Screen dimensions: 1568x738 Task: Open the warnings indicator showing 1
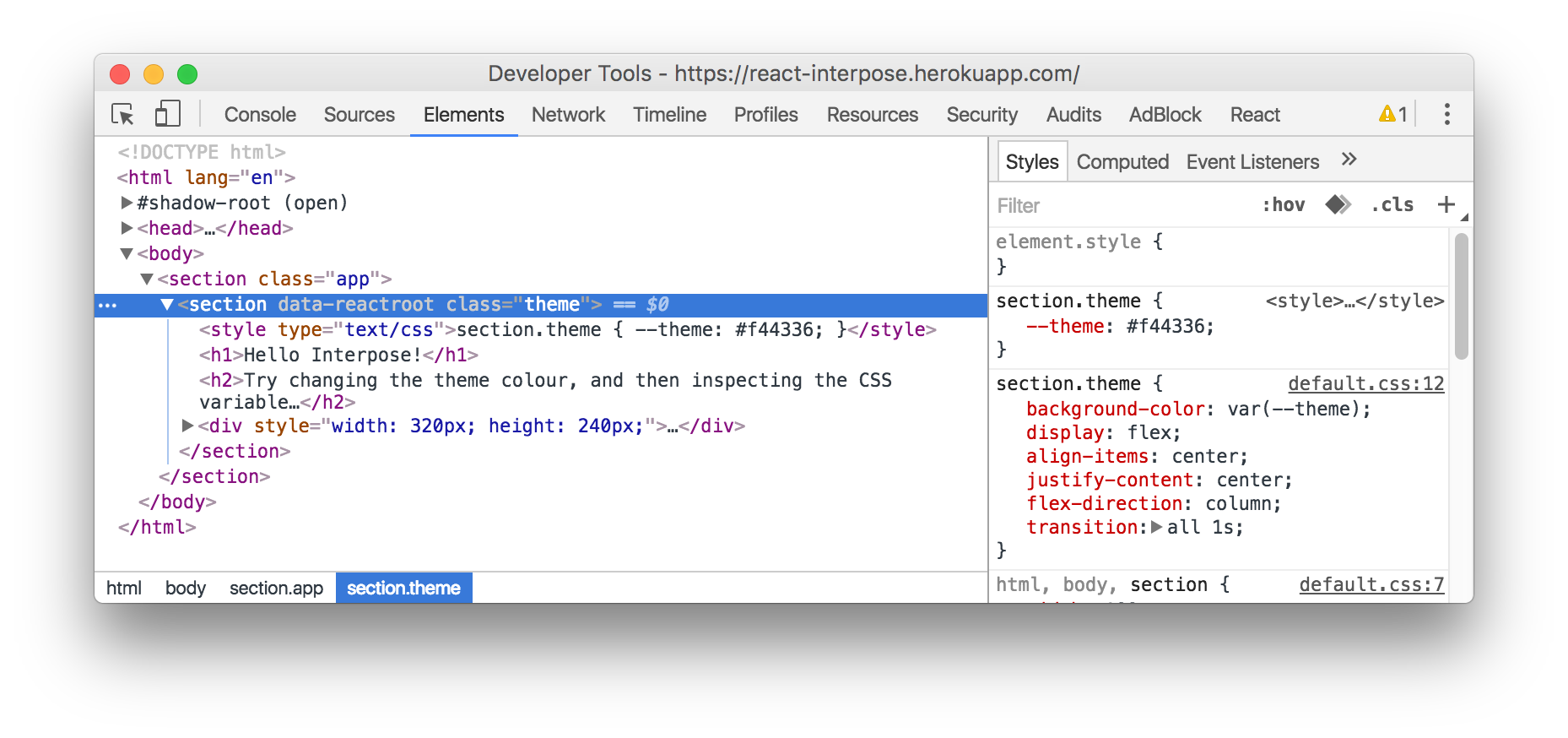1393,114
